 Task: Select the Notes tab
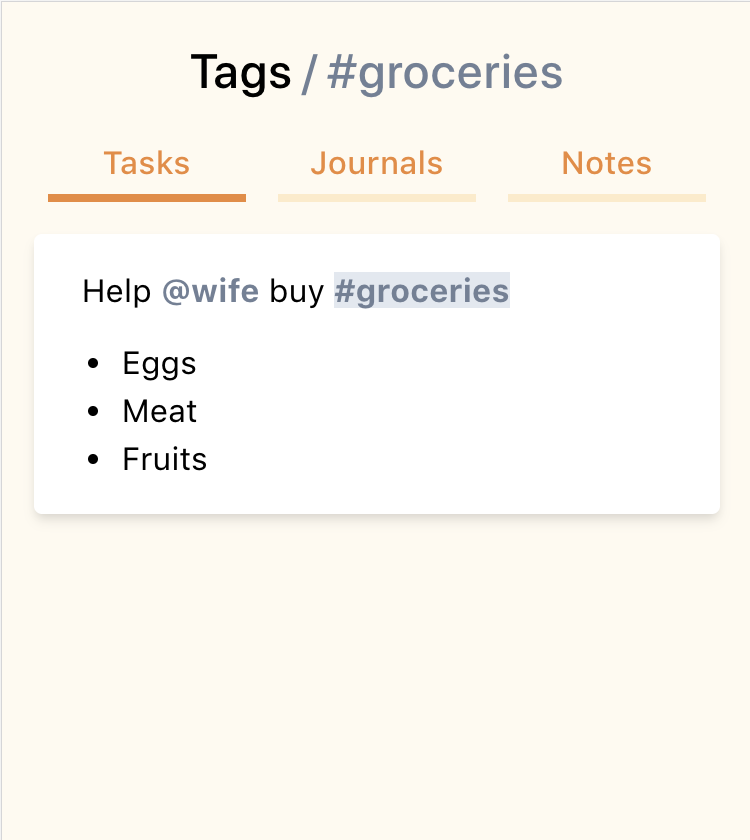tap(606, 163)
